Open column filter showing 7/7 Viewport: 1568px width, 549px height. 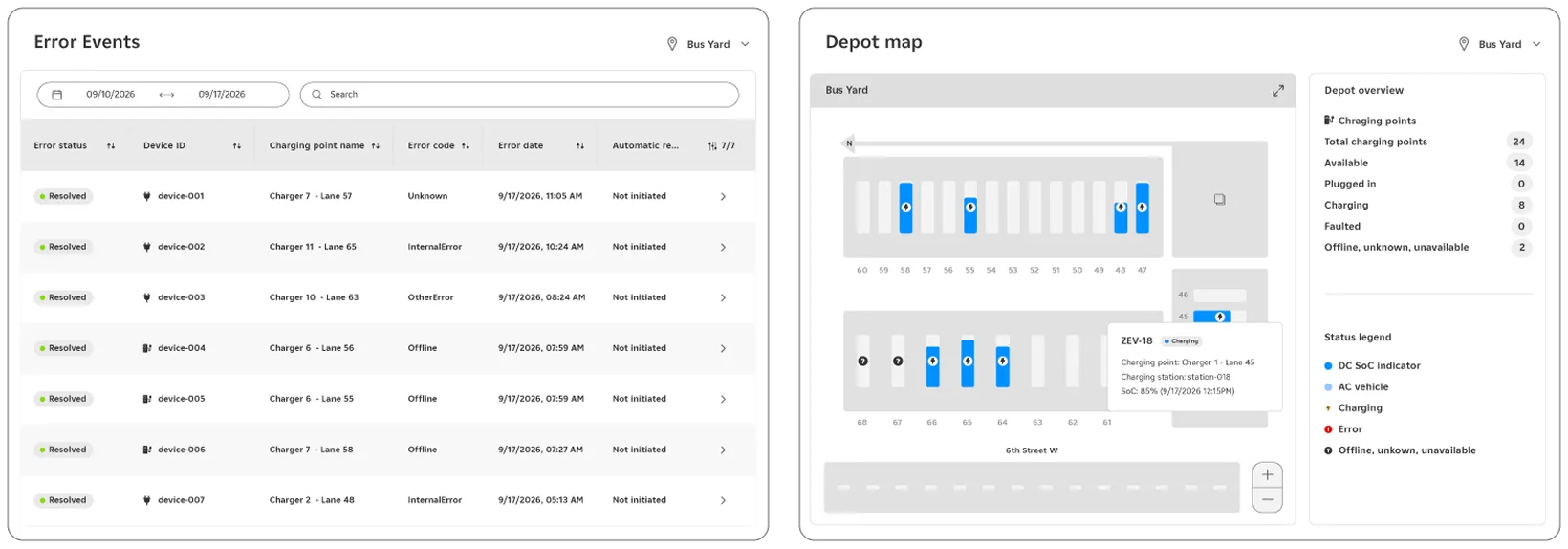click(721, 146)
